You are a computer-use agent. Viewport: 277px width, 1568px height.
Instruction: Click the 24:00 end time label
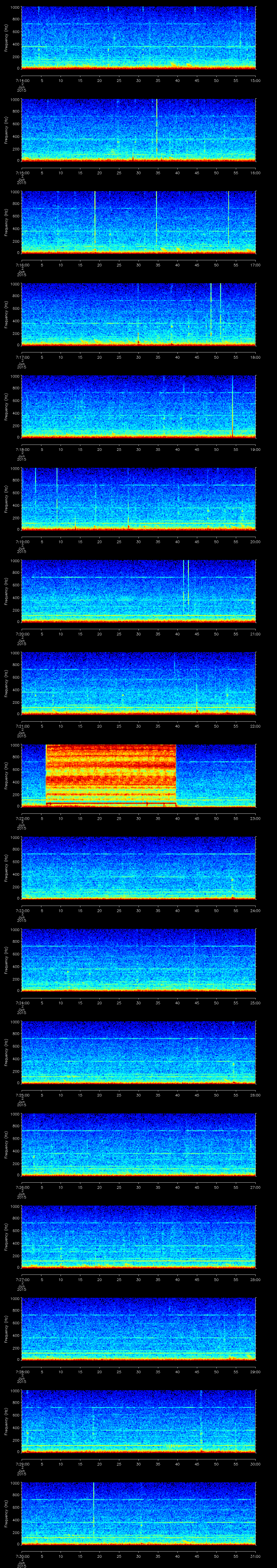255,910
